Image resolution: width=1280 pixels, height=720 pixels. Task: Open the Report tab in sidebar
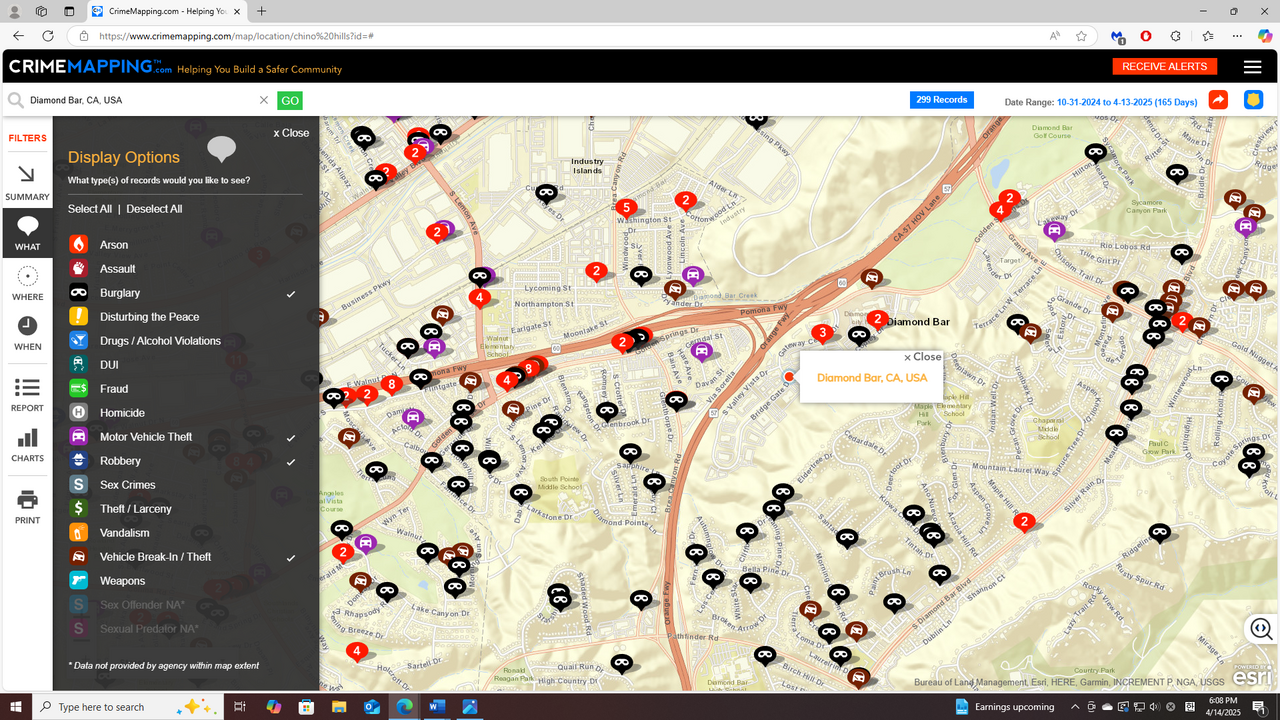27,394
